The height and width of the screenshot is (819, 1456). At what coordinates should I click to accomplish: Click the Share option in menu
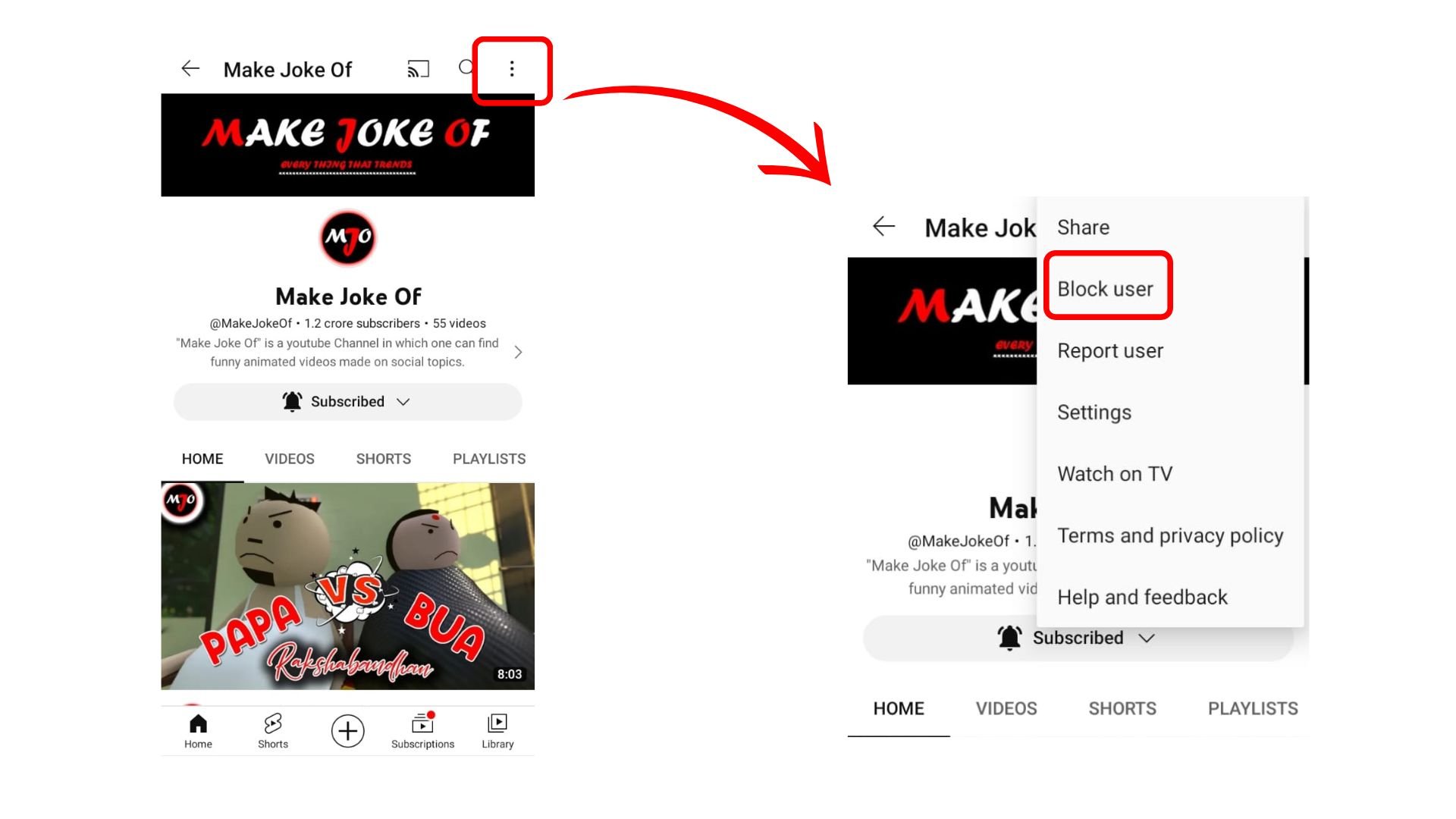[x=1083, y=227]
